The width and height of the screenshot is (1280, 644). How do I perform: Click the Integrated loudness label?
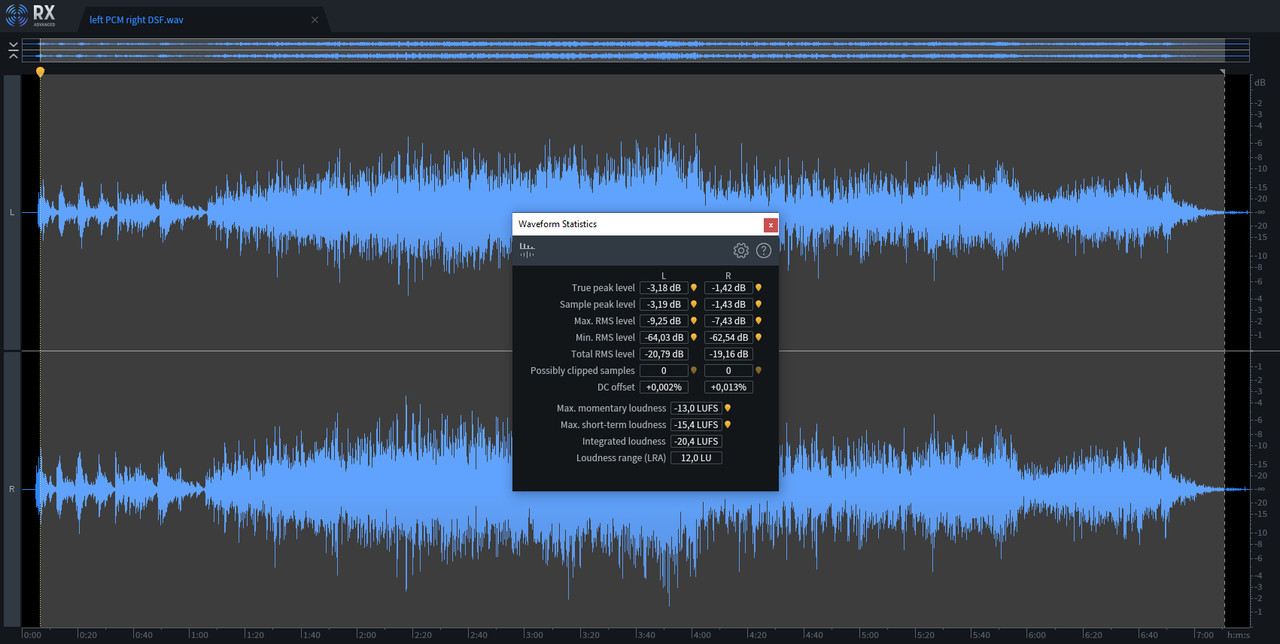click(x=624, y=441)
